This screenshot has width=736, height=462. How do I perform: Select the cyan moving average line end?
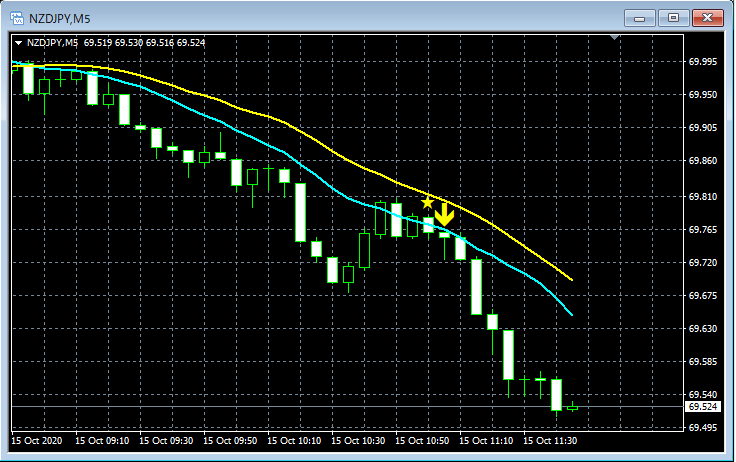click(x=571, y=314)
